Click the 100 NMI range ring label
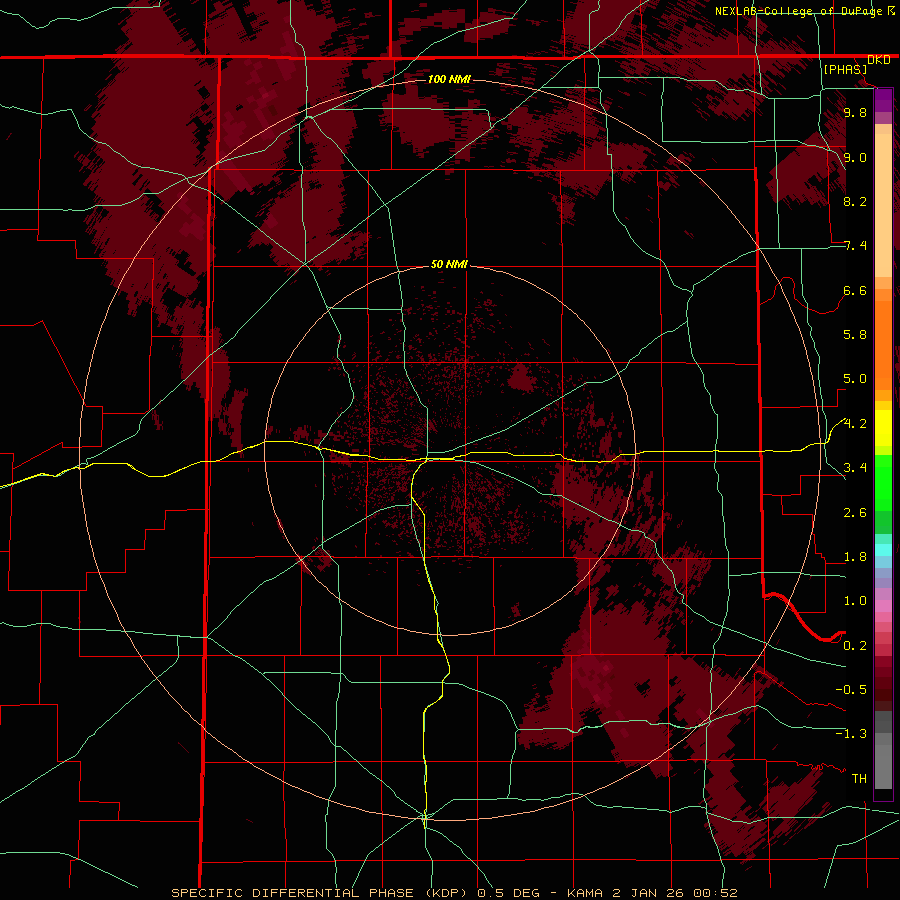Viewport: 900px width, 900px height. (449, 79)
